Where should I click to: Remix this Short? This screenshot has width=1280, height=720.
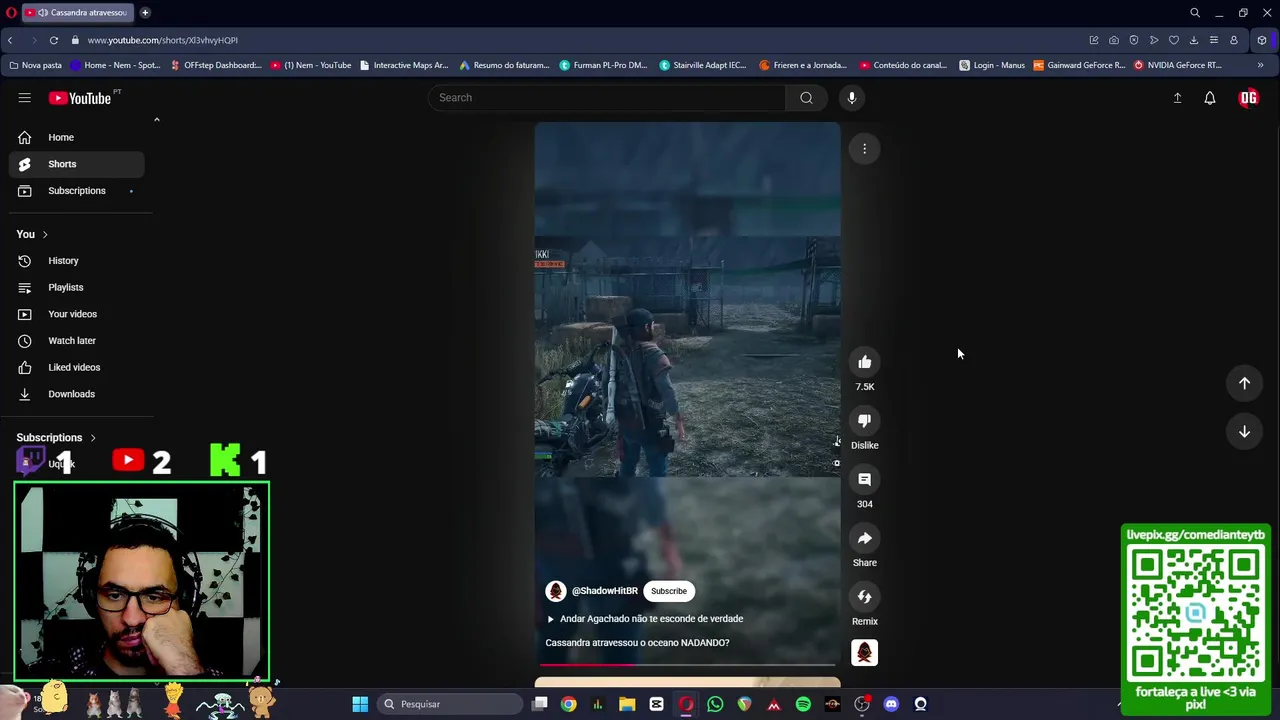[x=865, y=597]
